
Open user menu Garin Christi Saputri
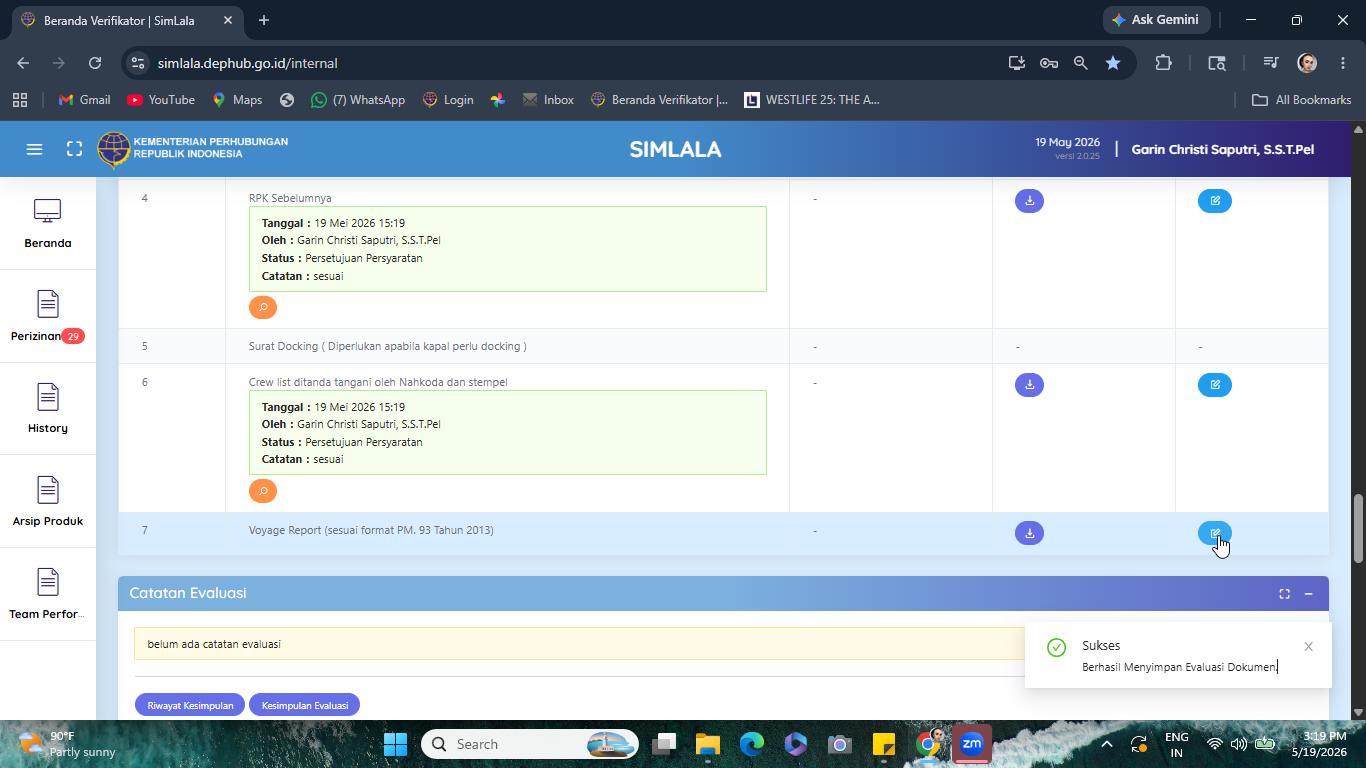click(1222, 149)
